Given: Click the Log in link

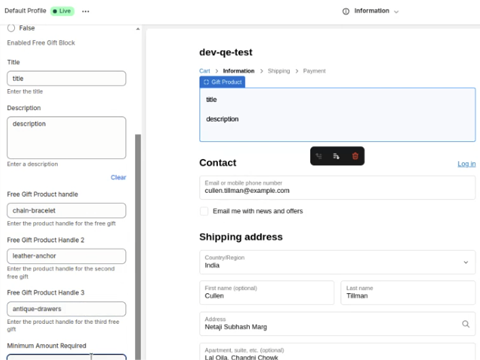Looking at the screenshot, I should (466, 164).
